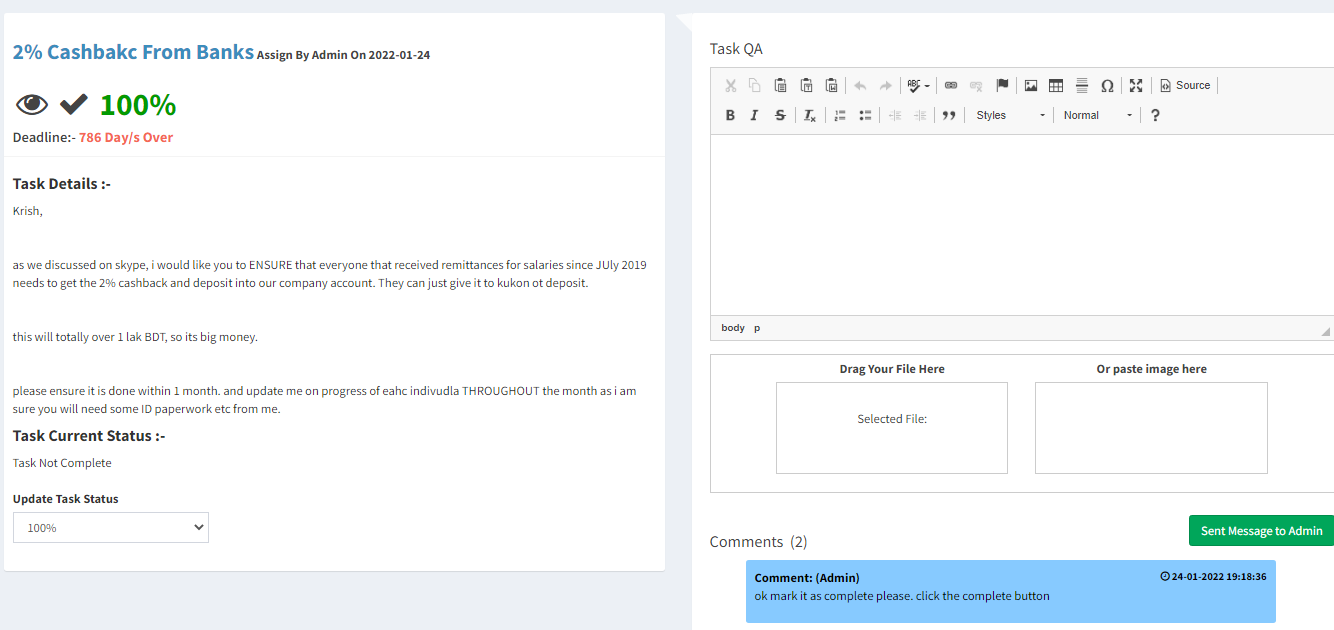The width and height of the screenshot is (1334, 630).
Task: Apply italic formatting in Task QA editor
Action: click(x=755, y=115)
